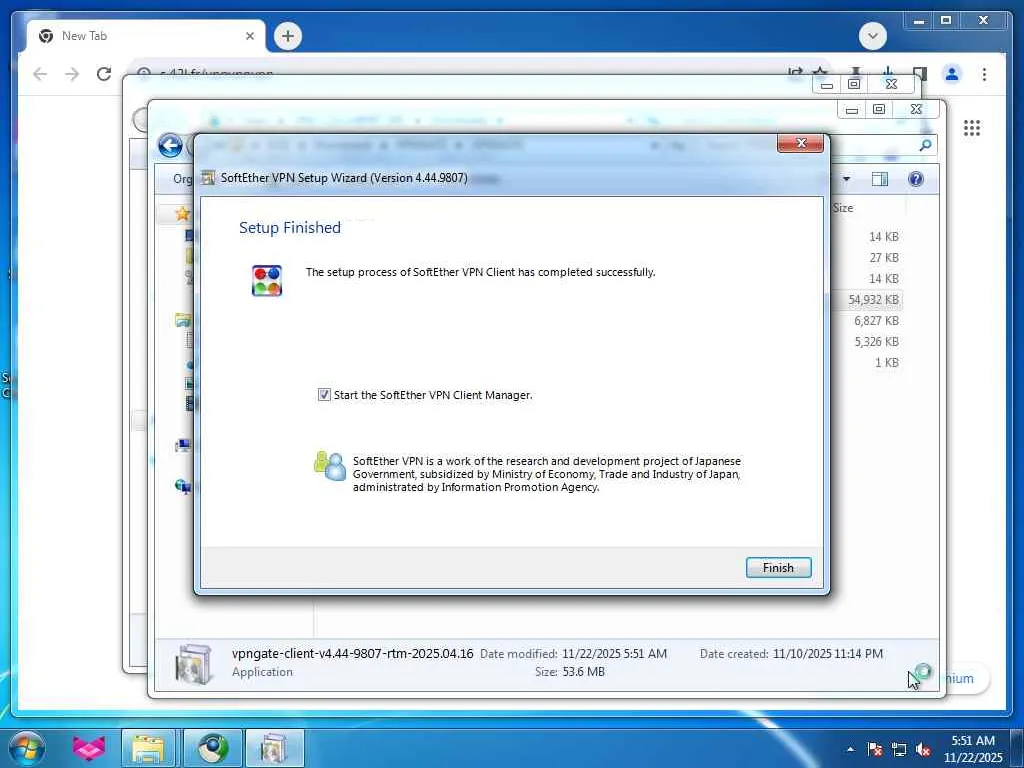Screen dimensions: 1024x768
Task: Open browser three-dot menu
Action: click(984, 74)
